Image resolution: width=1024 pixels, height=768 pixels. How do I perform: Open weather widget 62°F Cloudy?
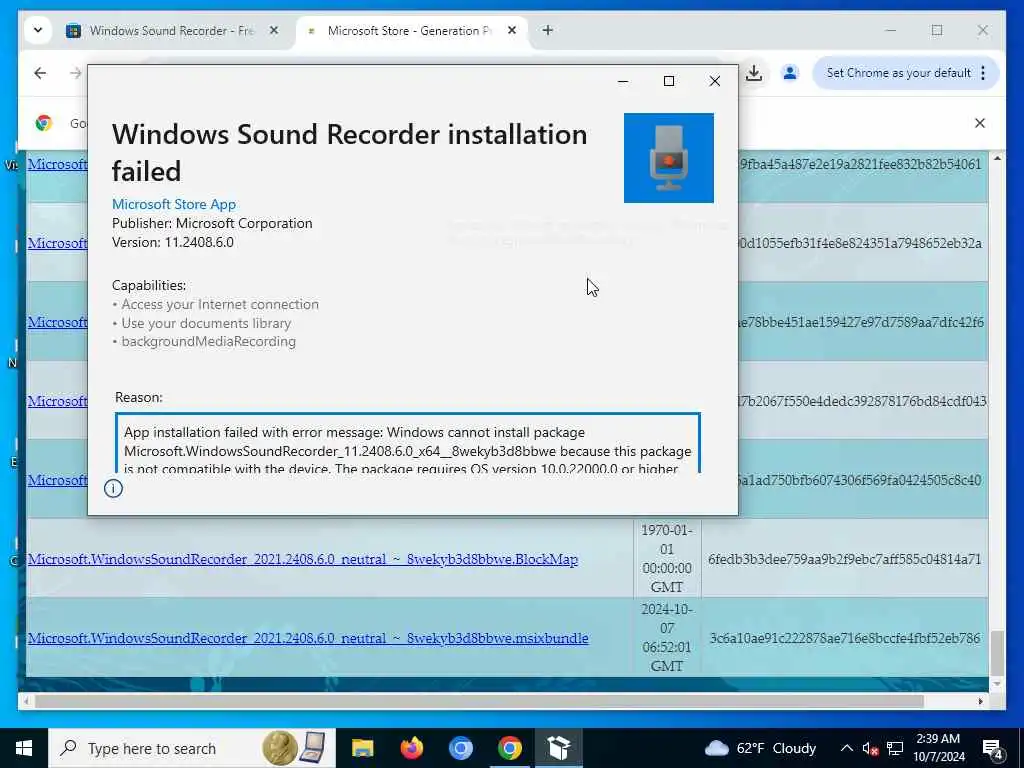click(x=761, y=748)
